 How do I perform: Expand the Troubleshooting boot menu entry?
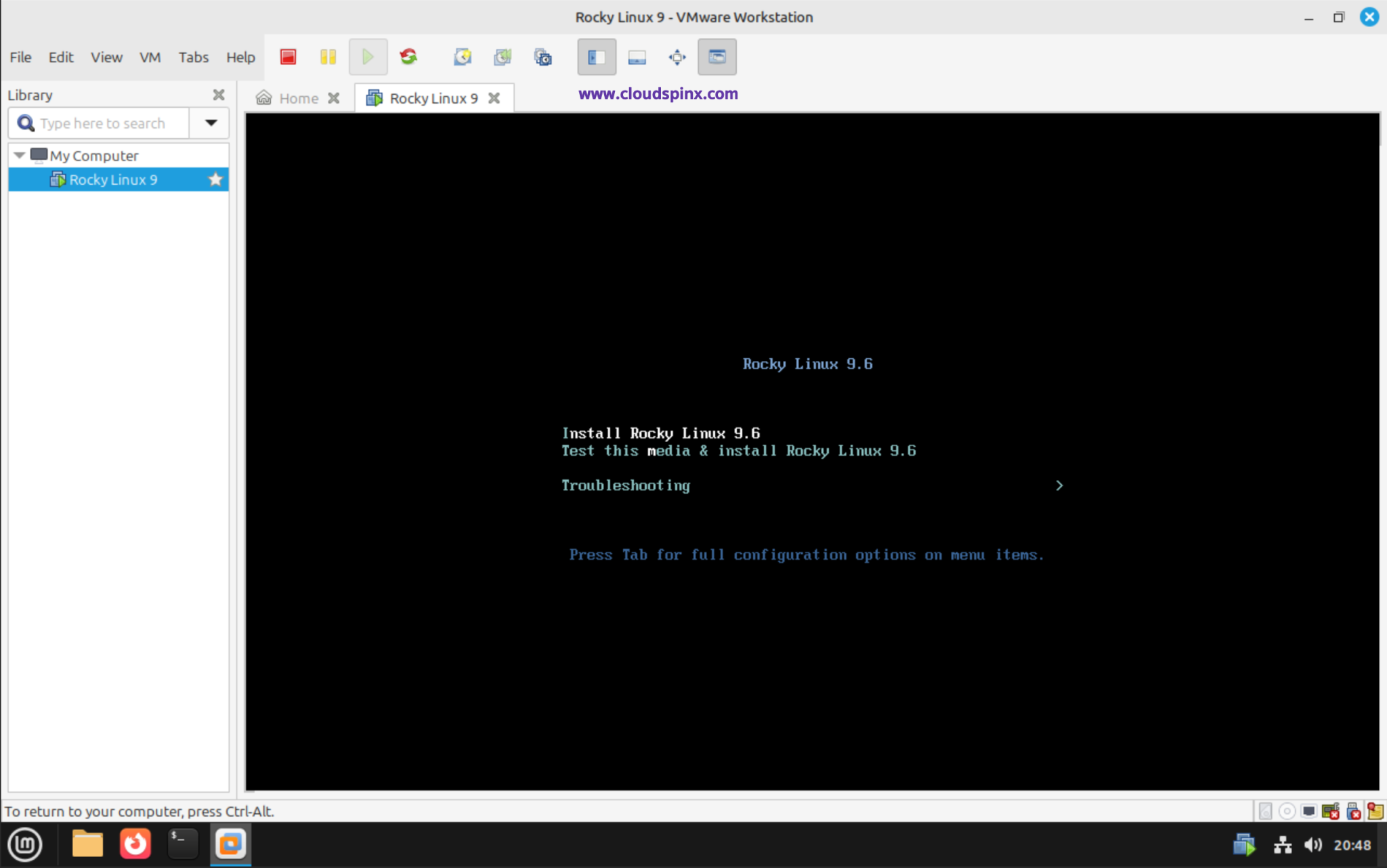point(1059,485)
